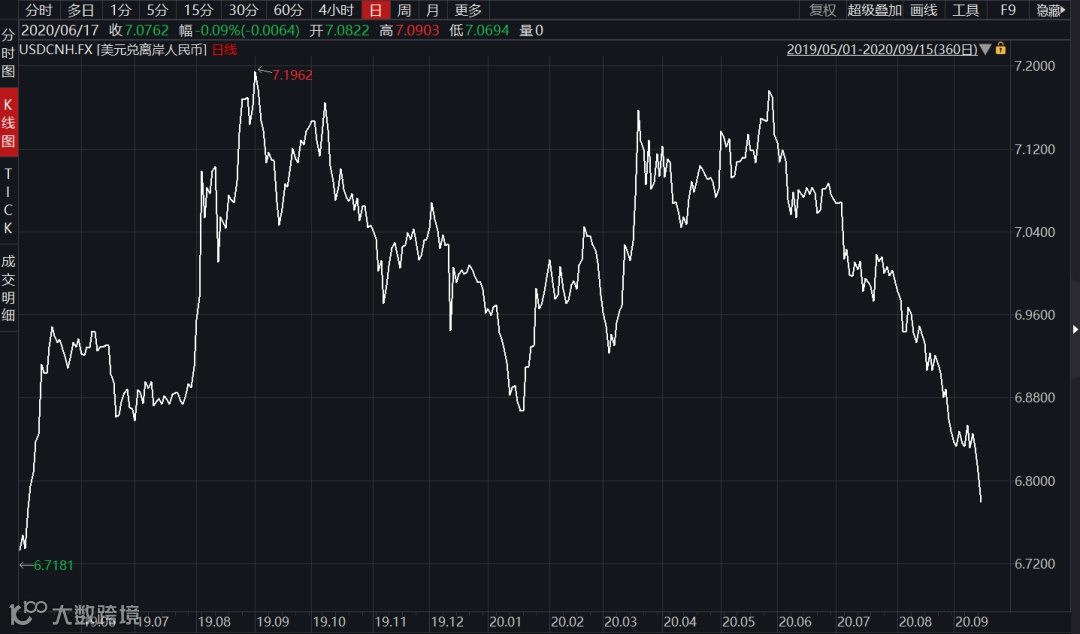Switch to the 分时 intraday tab
Viewport: 1080px width, 634px height.
39,10
